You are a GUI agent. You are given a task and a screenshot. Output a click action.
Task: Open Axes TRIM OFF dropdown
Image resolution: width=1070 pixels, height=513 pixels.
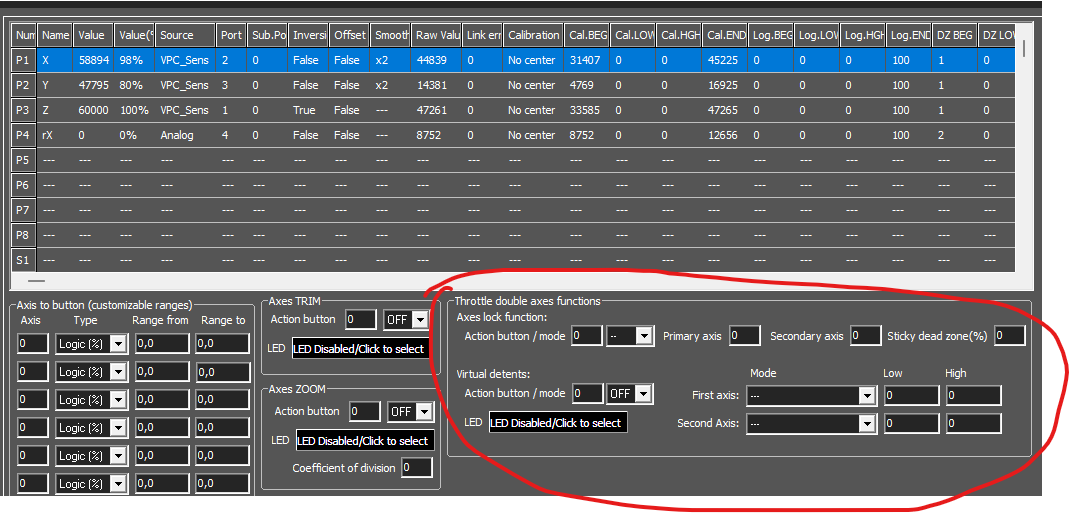(x=406, y=319)
